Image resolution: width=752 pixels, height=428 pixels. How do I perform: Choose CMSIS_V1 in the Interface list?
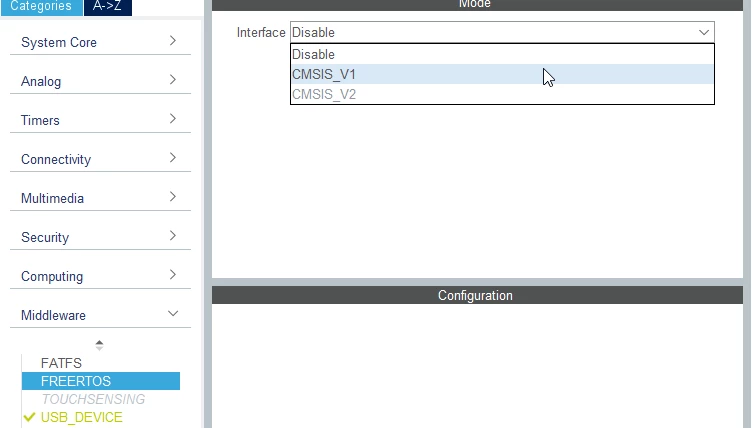[x=502, y=74]
